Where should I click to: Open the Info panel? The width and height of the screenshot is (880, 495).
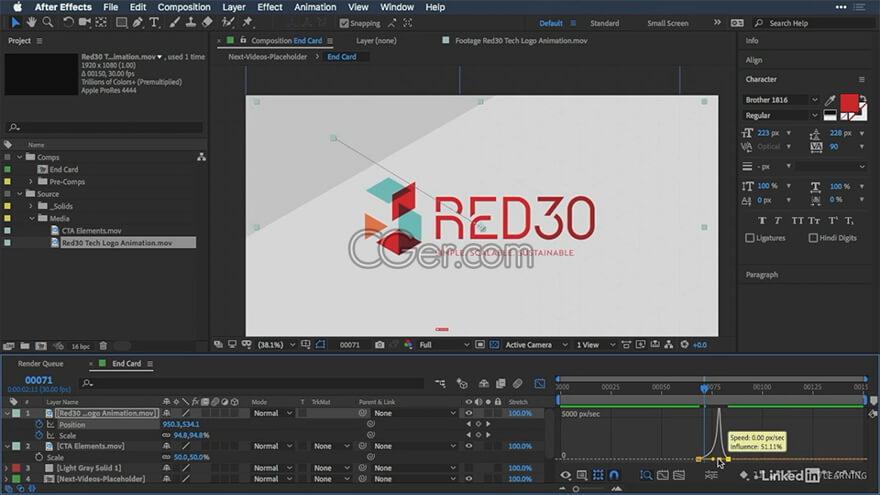[751, 40]
